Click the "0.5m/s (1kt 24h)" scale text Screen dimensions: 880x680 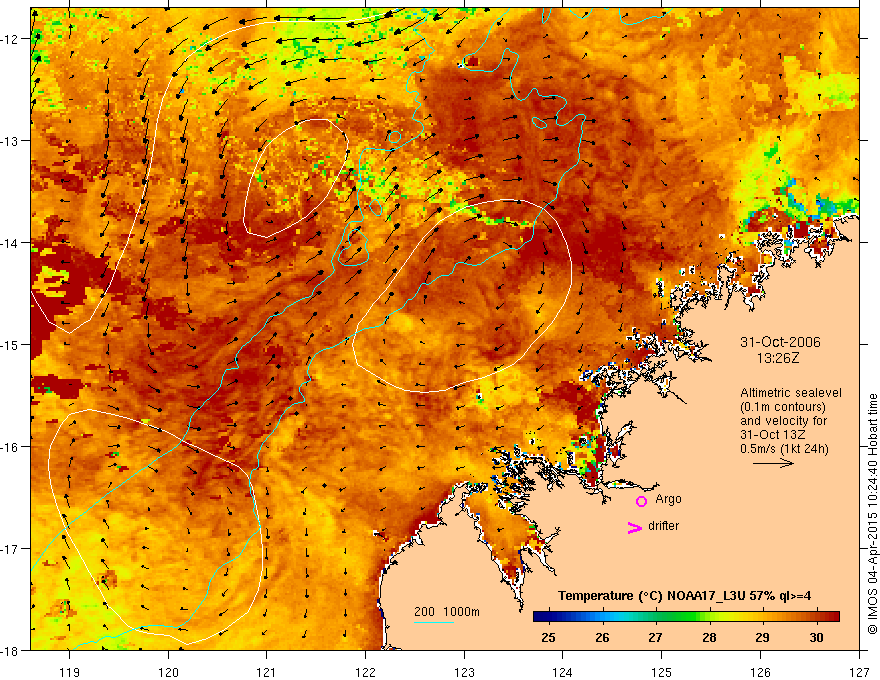(784, 449)
